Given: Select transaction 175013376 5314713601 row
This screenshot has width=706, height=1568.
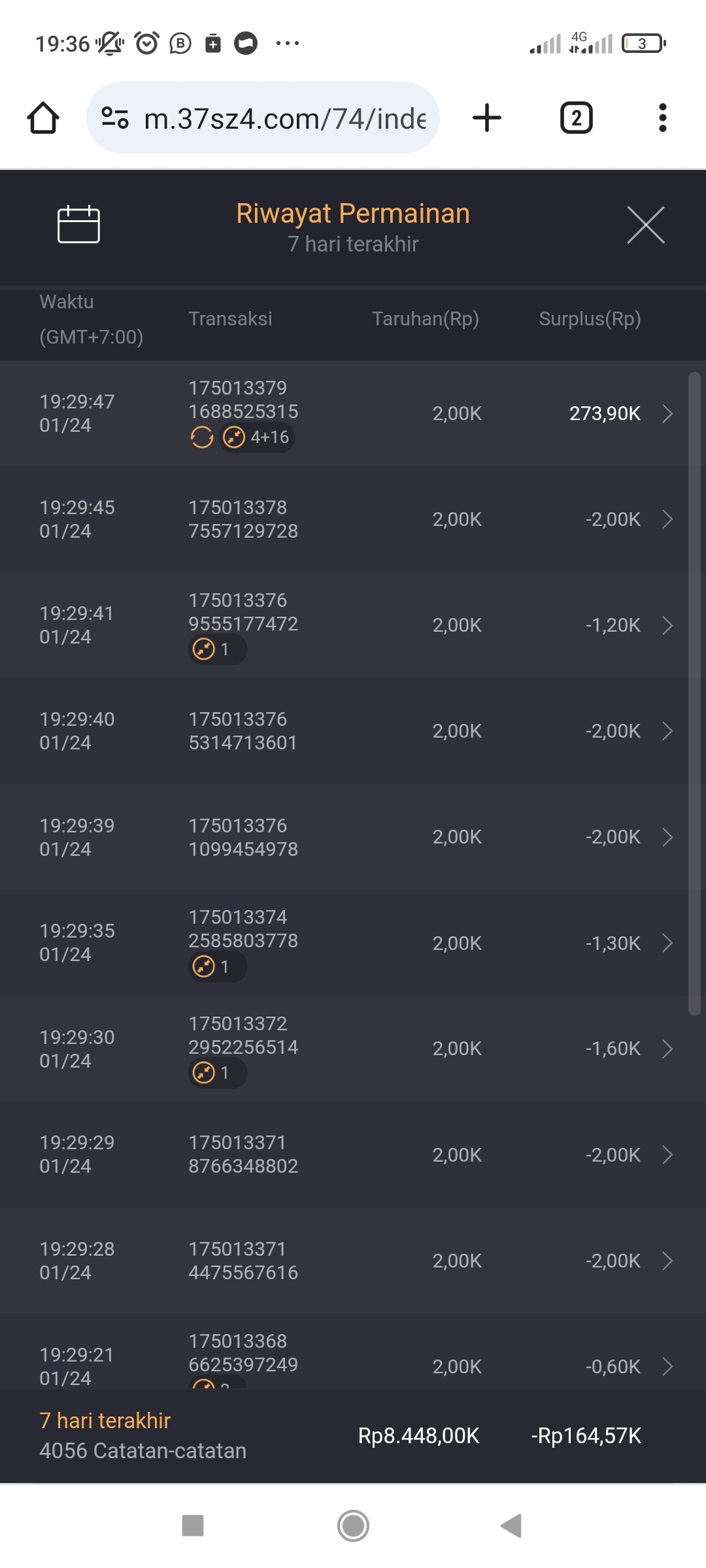Looking at the screenshot, I should [x=243, y=731].
